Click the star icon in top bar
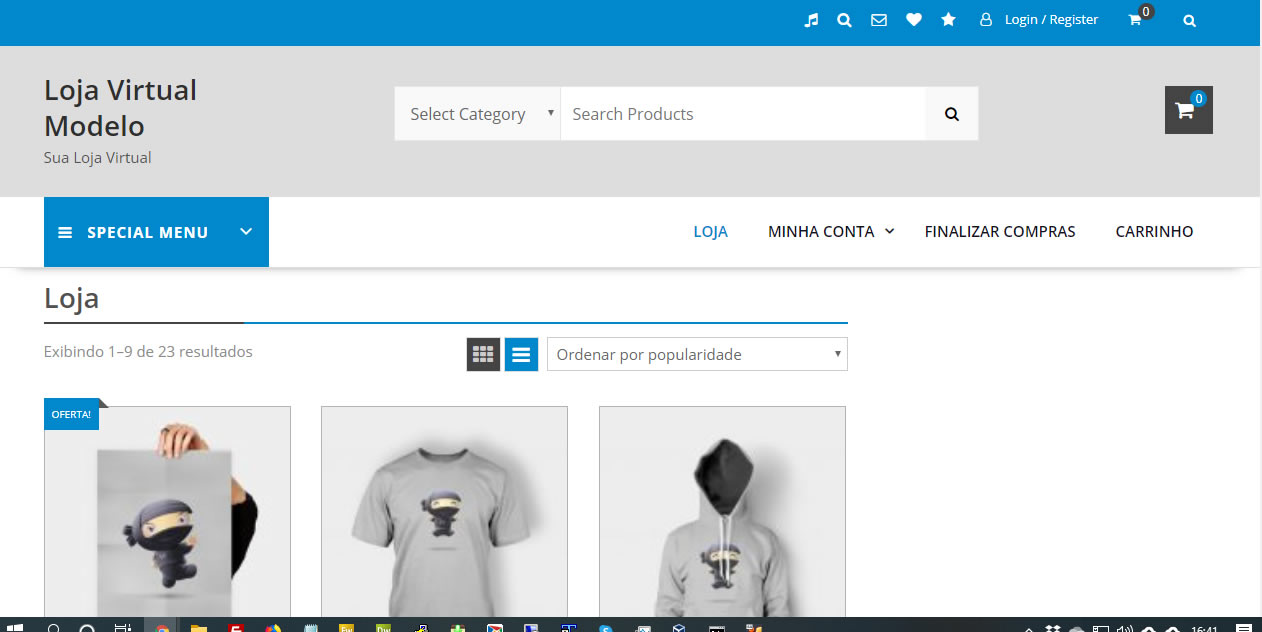1262x632 pixels. point(949,20)
